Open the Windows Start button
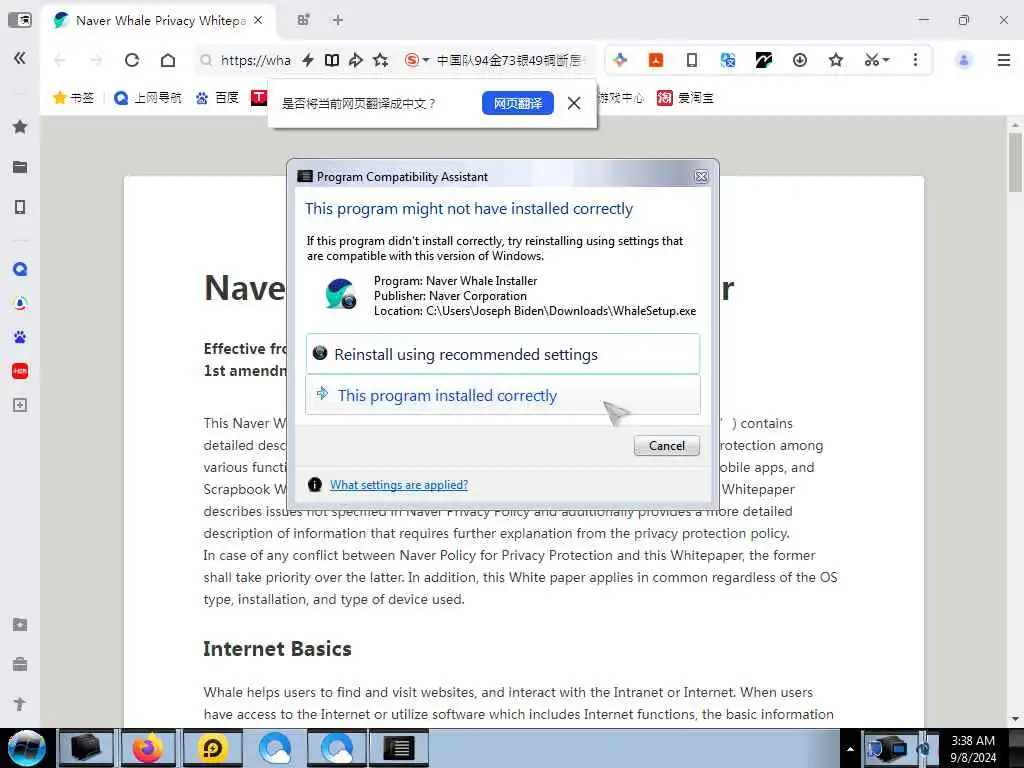This screenshot has width=1024, height=768. coord(26,748)
